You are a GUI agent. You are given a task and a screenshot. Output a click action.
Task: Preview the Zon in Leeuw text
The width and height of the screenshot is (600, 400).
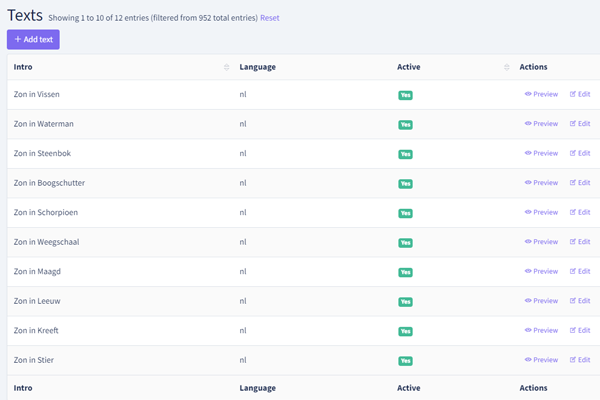click(x=541, y=300)
